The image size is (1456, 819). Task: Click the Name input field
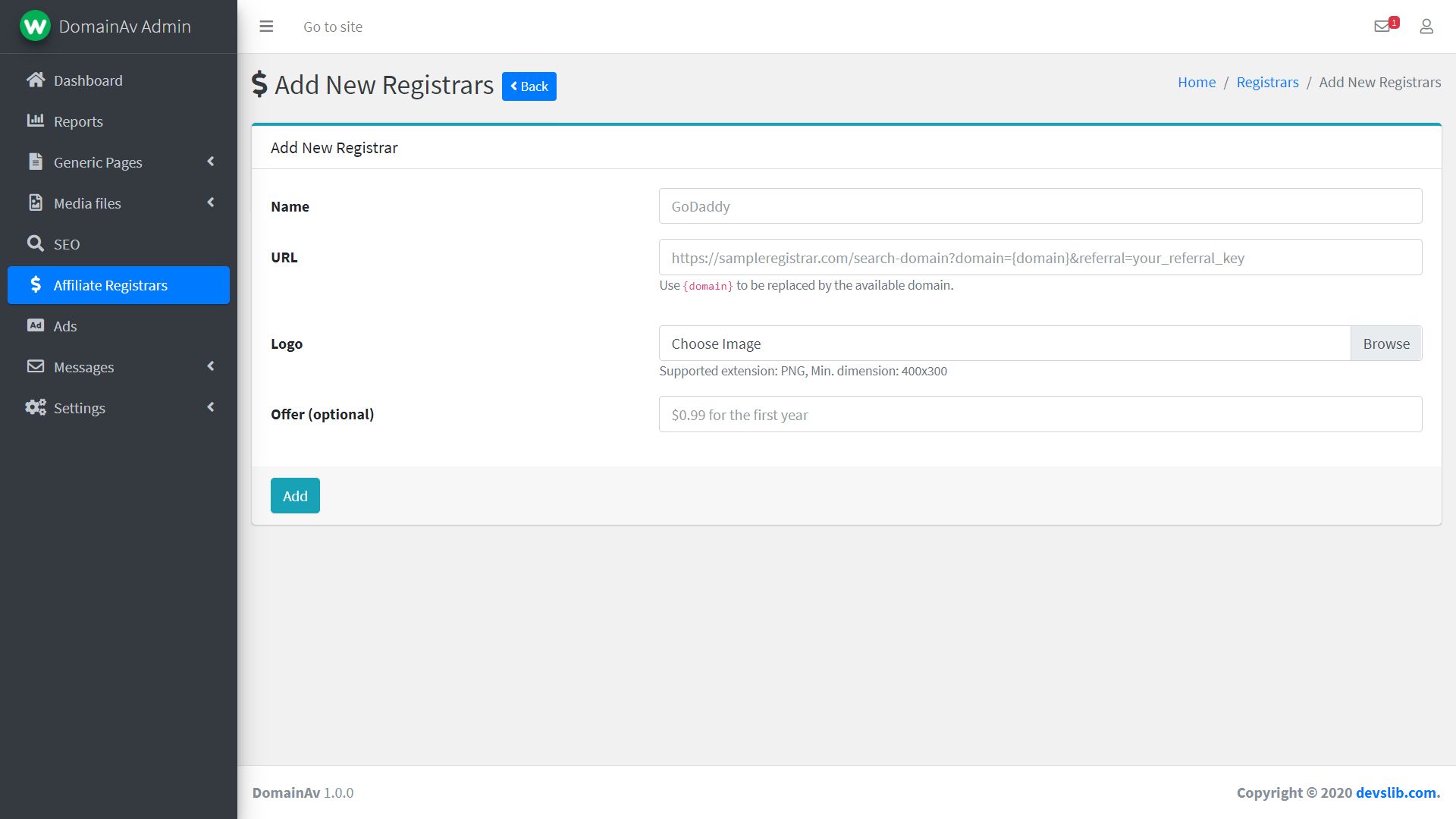1041,206
